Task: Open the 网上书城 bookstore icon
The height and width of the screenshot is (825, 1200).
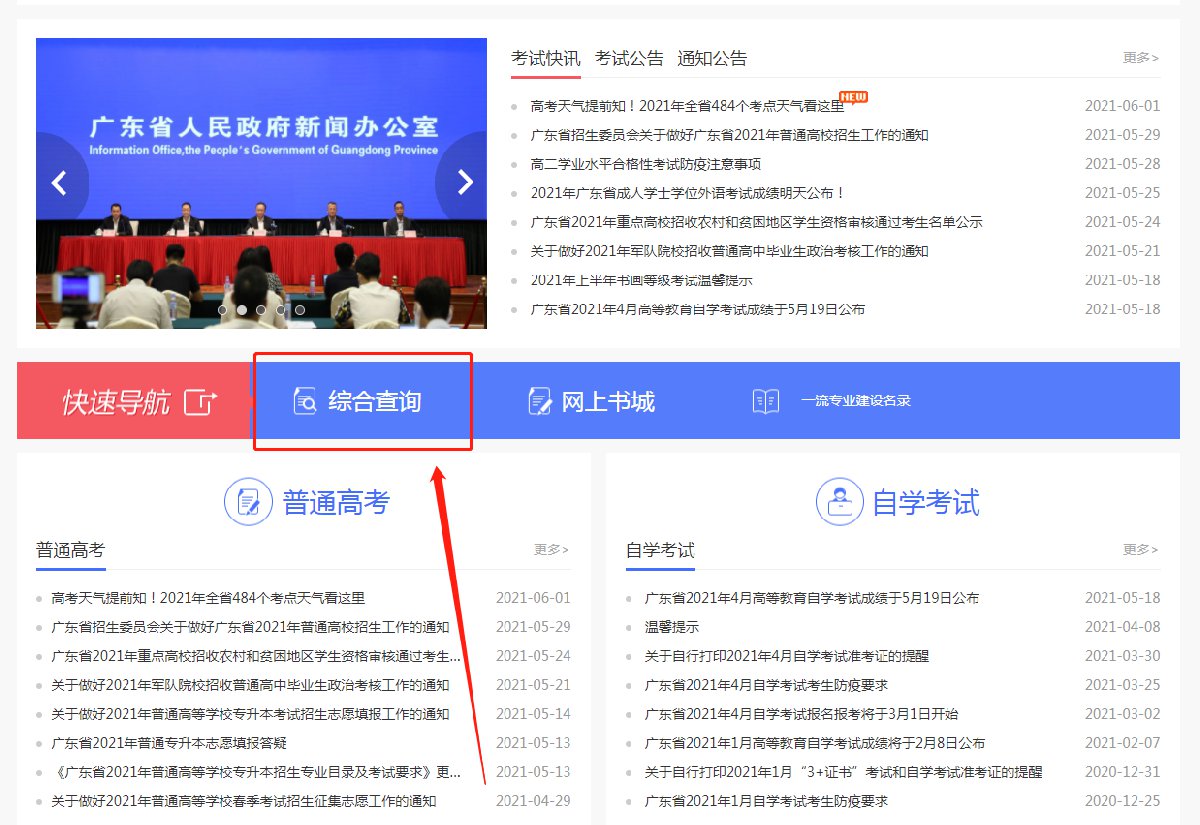Action: [540, 401]
